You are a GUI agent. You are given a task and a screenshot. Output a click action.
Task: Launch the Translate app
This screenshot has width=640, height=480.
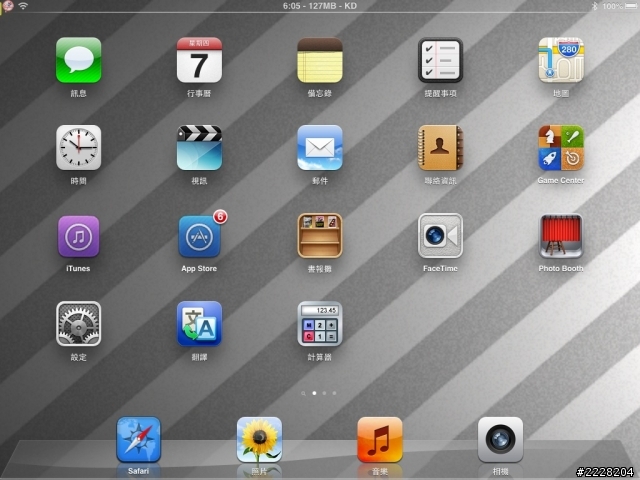pos(199,324)
